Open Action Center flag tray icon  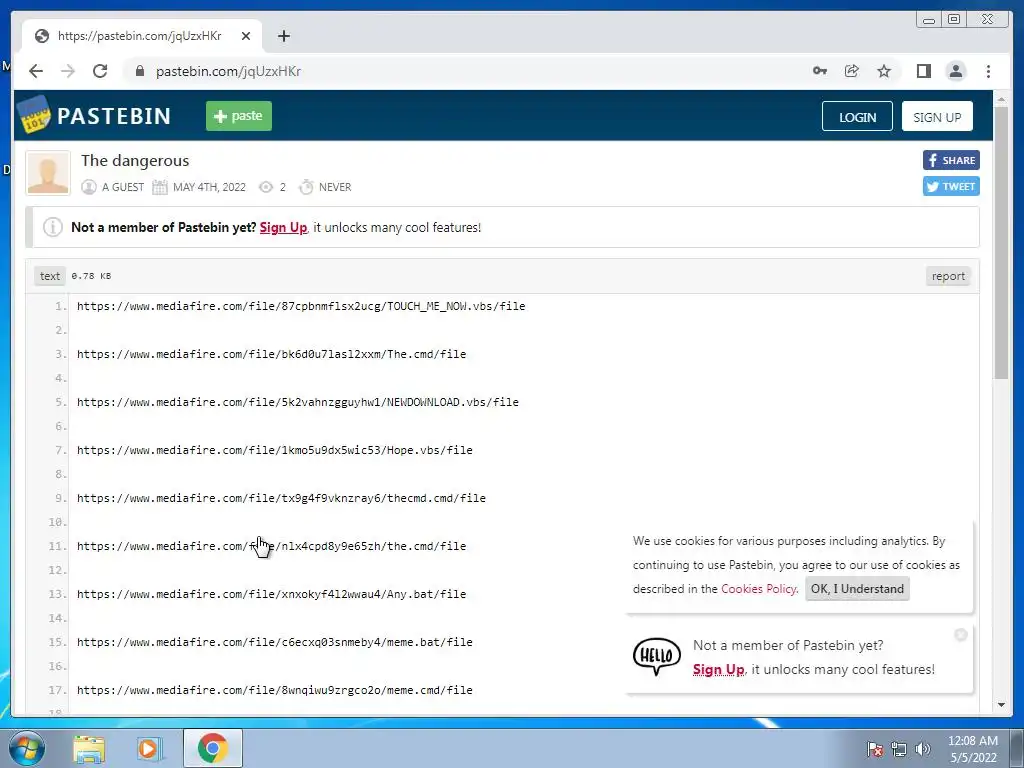coord(874,749)
